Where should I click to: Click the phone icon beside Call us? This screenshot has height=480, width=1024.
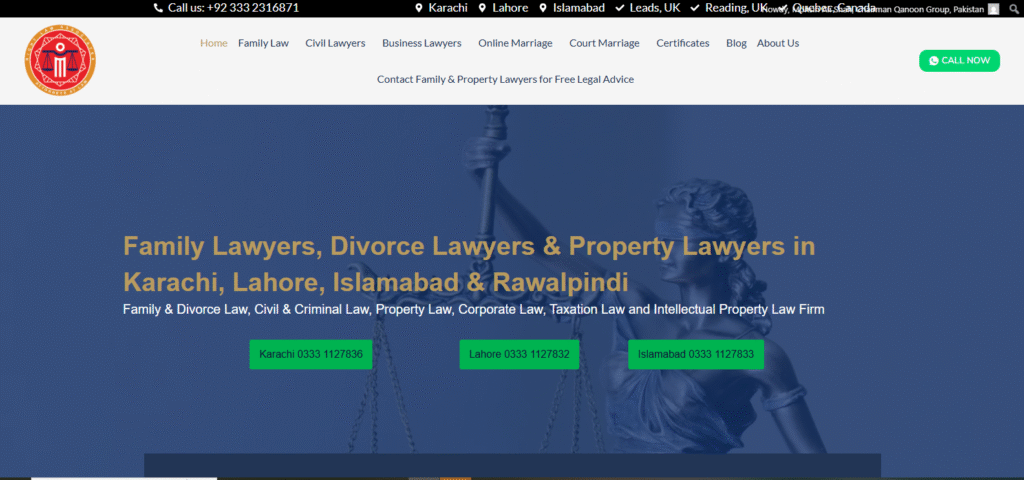coord(159,8)
